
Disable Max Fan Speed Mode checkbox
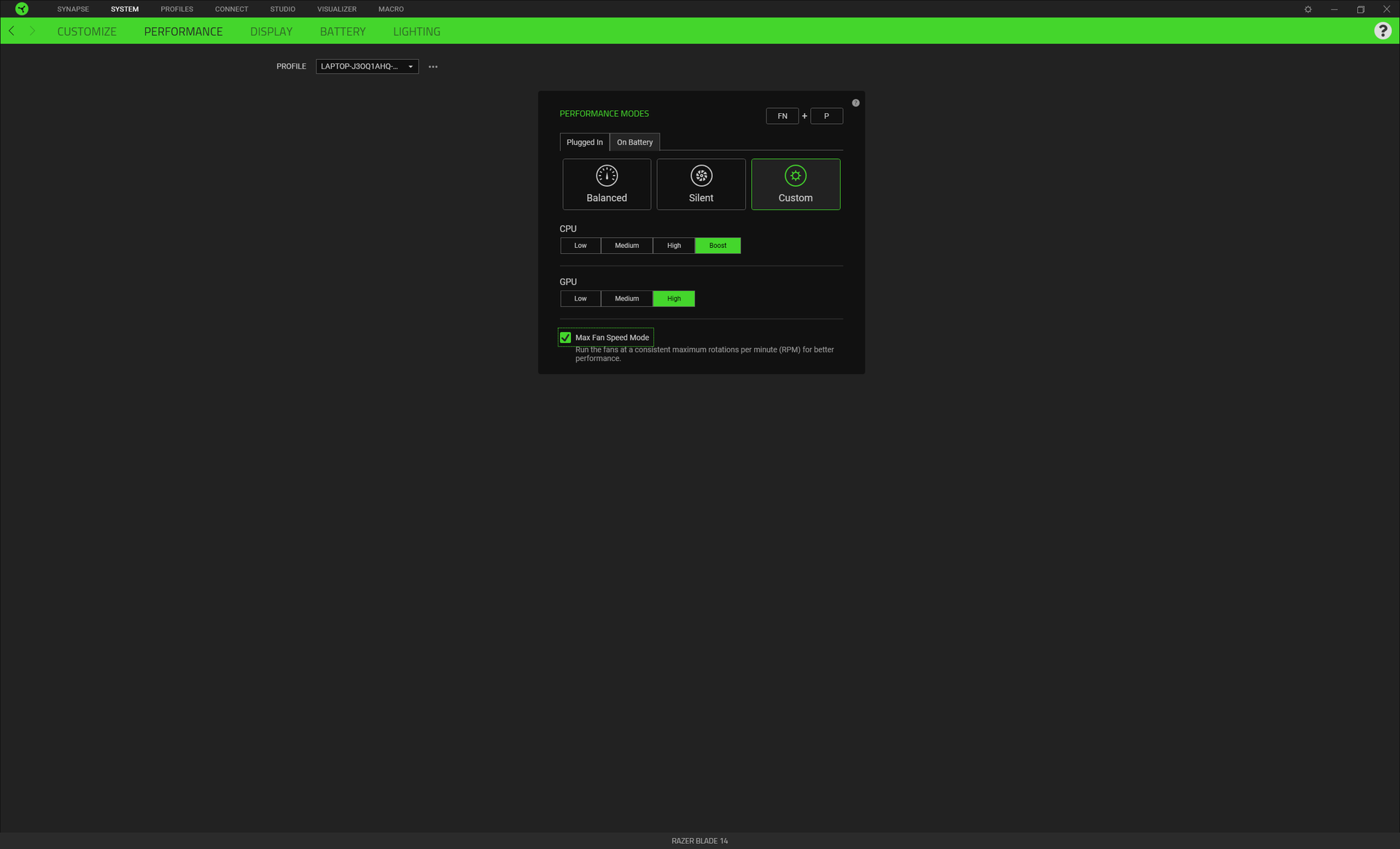pyautogui.click(x=565, y=338)
